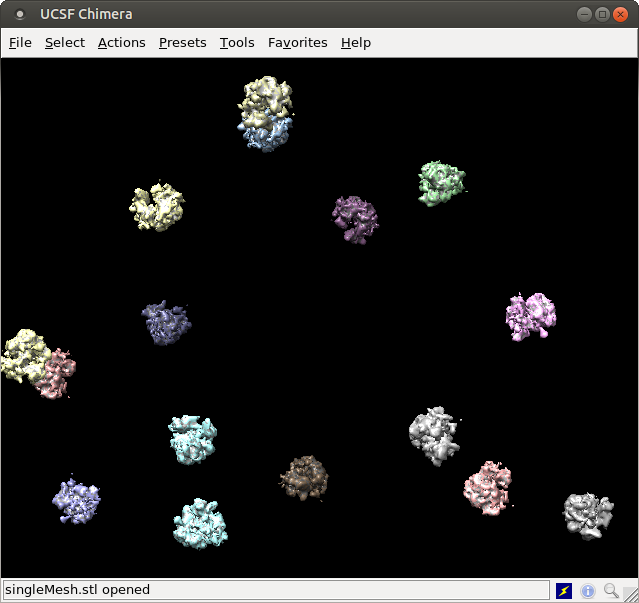The height and width of the screenshot is (603, 639).
Task: Click the dark slate-blue mesh particle
Action: (166, 323)
